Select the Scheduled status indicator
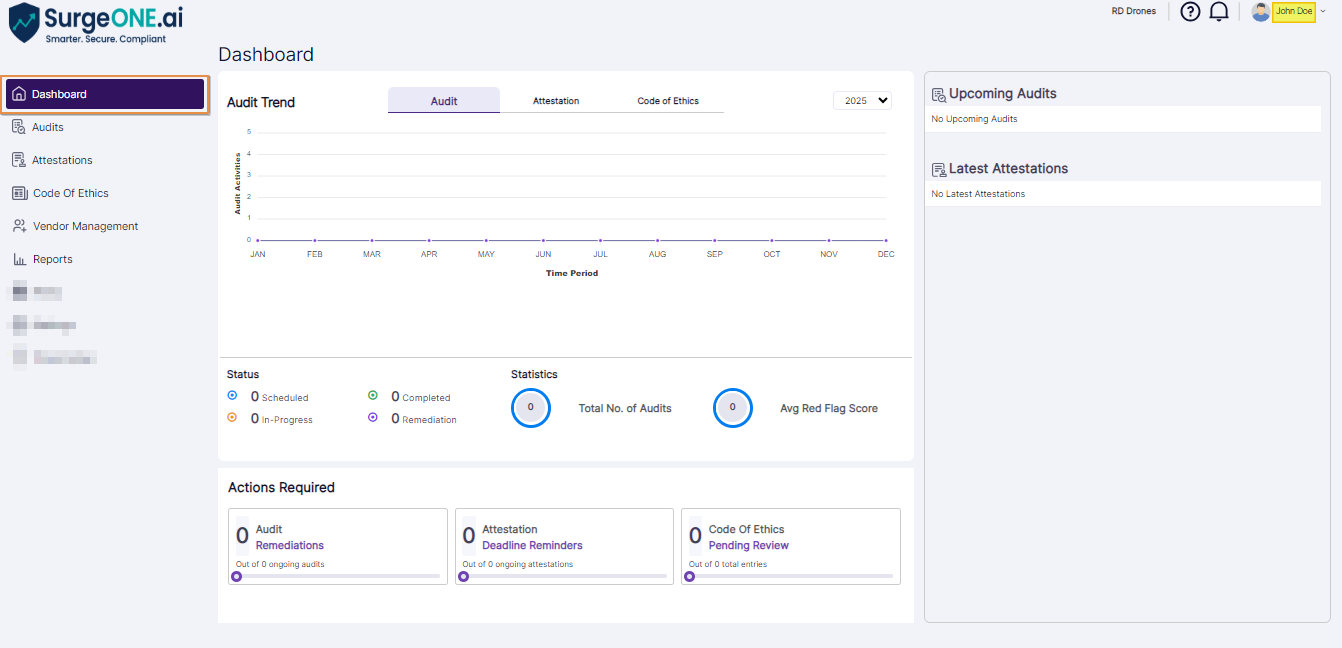Image resolution: width=1342 pixels, height=648 pixels. point(233,396)
